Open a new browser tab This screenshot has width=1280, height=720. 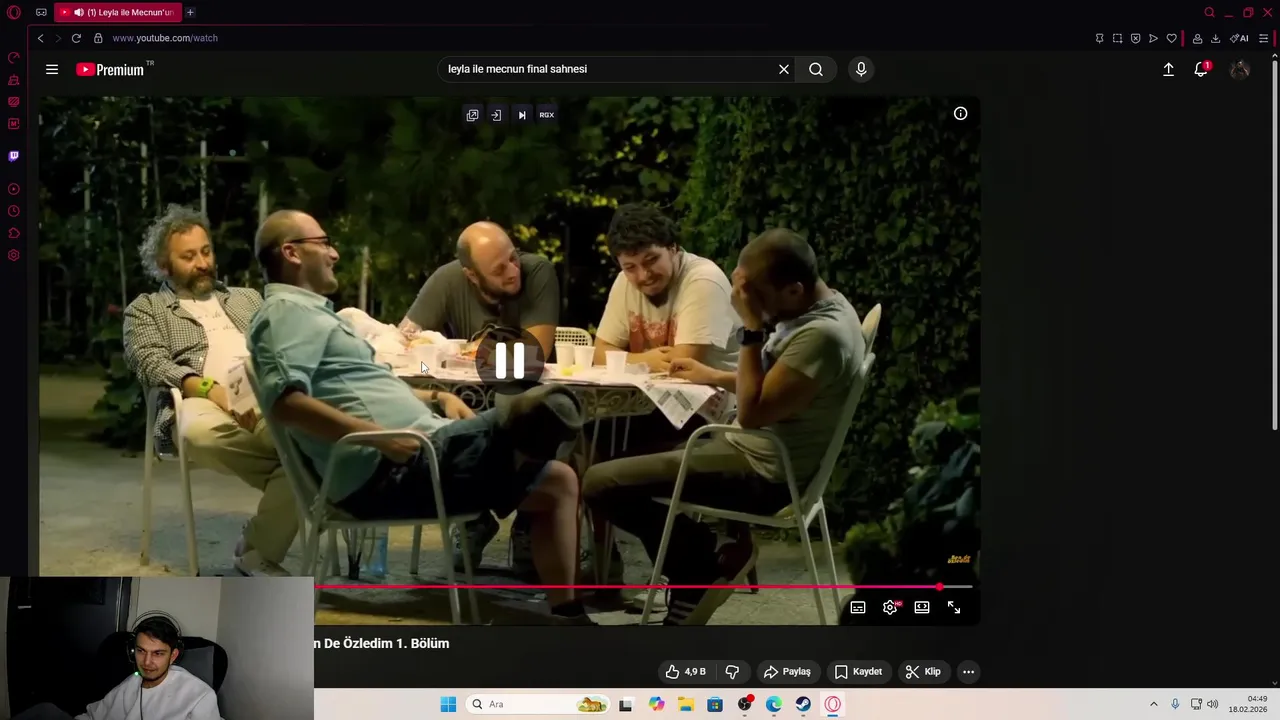point(190,12)
